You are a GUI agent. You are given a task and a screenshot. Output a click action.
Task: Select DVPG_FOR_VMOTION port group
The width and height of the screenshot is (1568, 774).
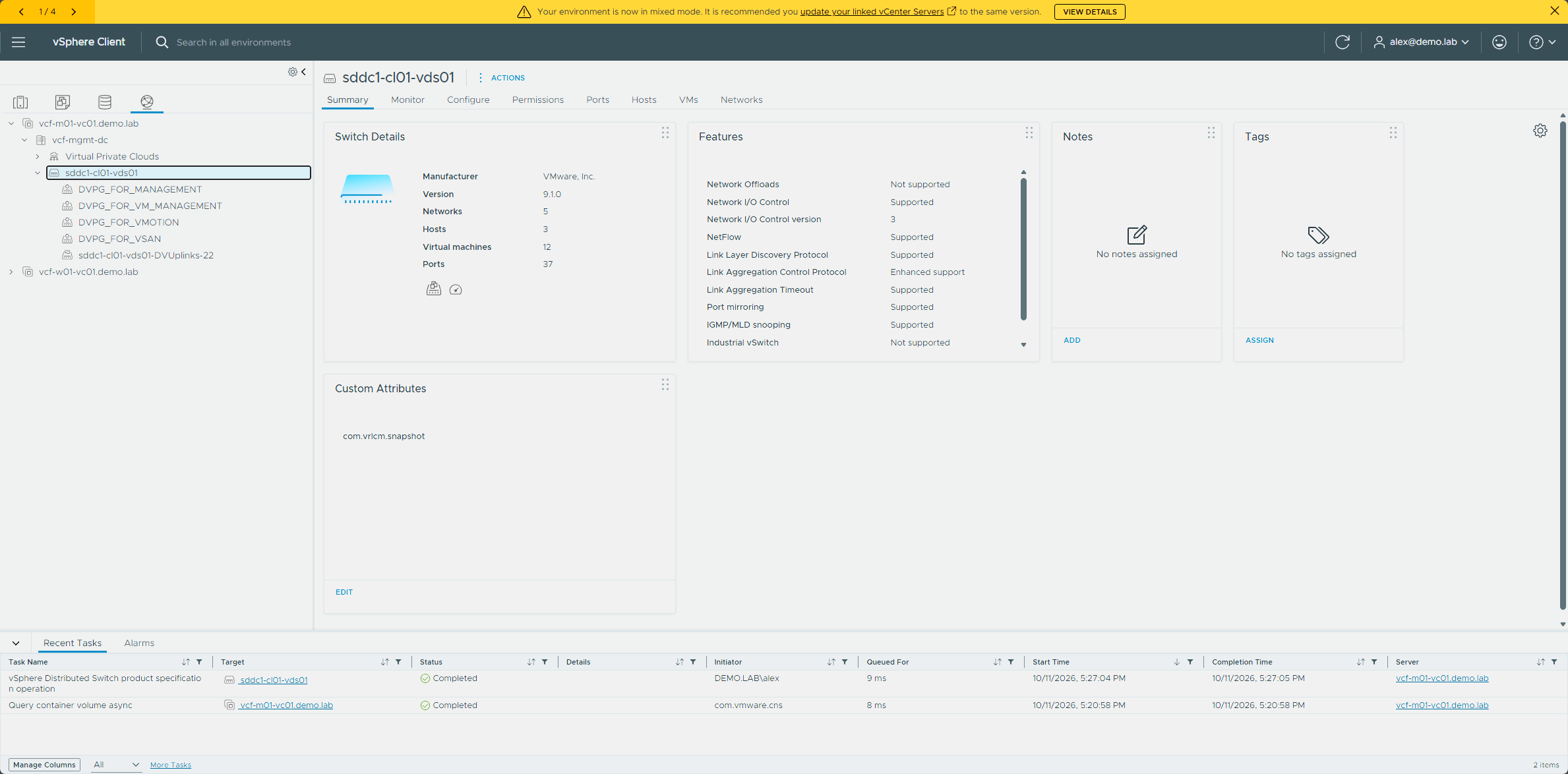(128, 222)
